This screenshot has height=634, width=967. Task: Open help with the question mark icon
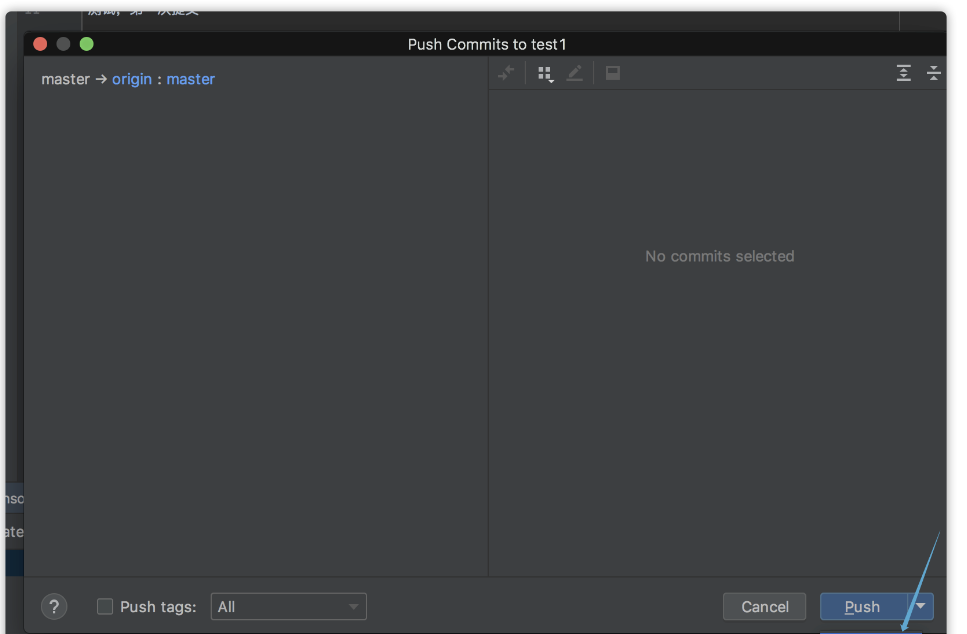(x=54, y=606)
